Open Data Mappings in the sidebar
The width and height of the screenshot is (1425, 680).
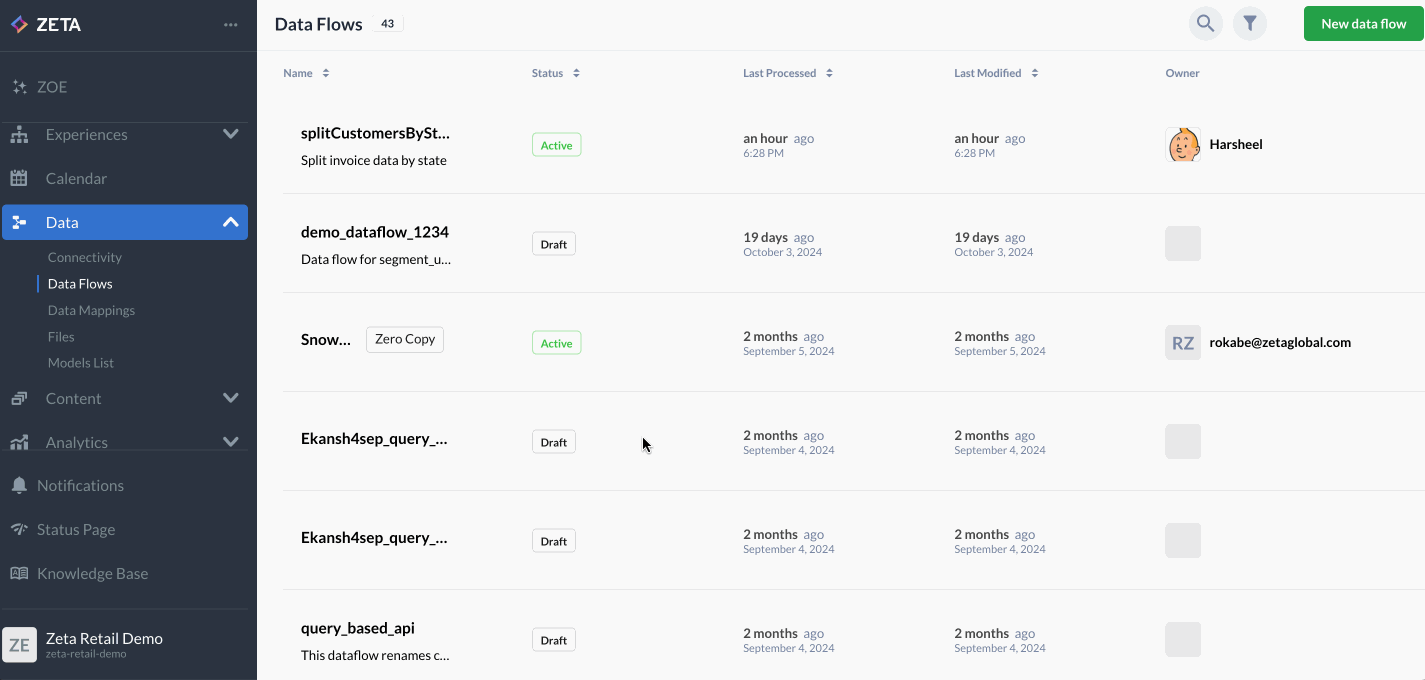[91, 310]
